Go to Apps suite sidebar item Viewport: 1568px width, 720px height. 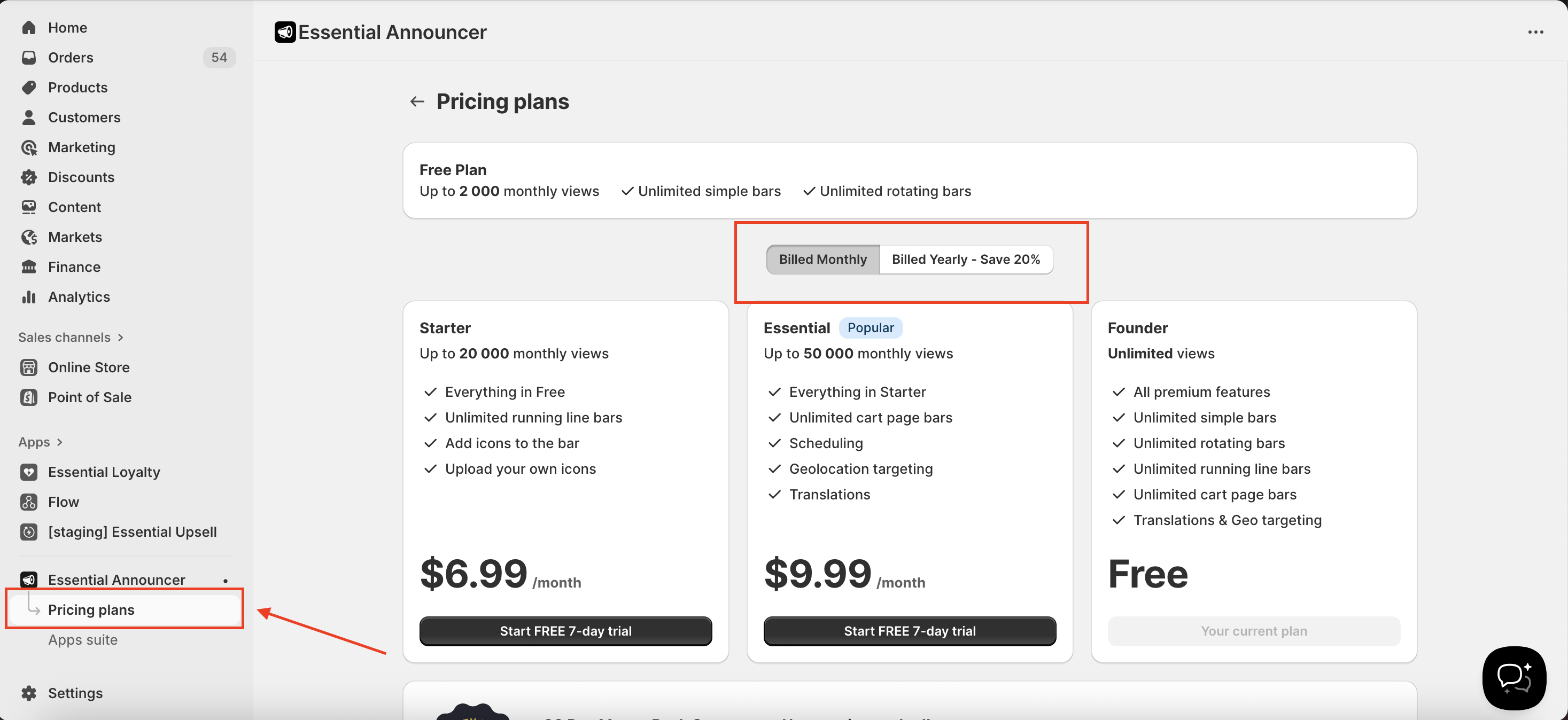pos(83,640)
